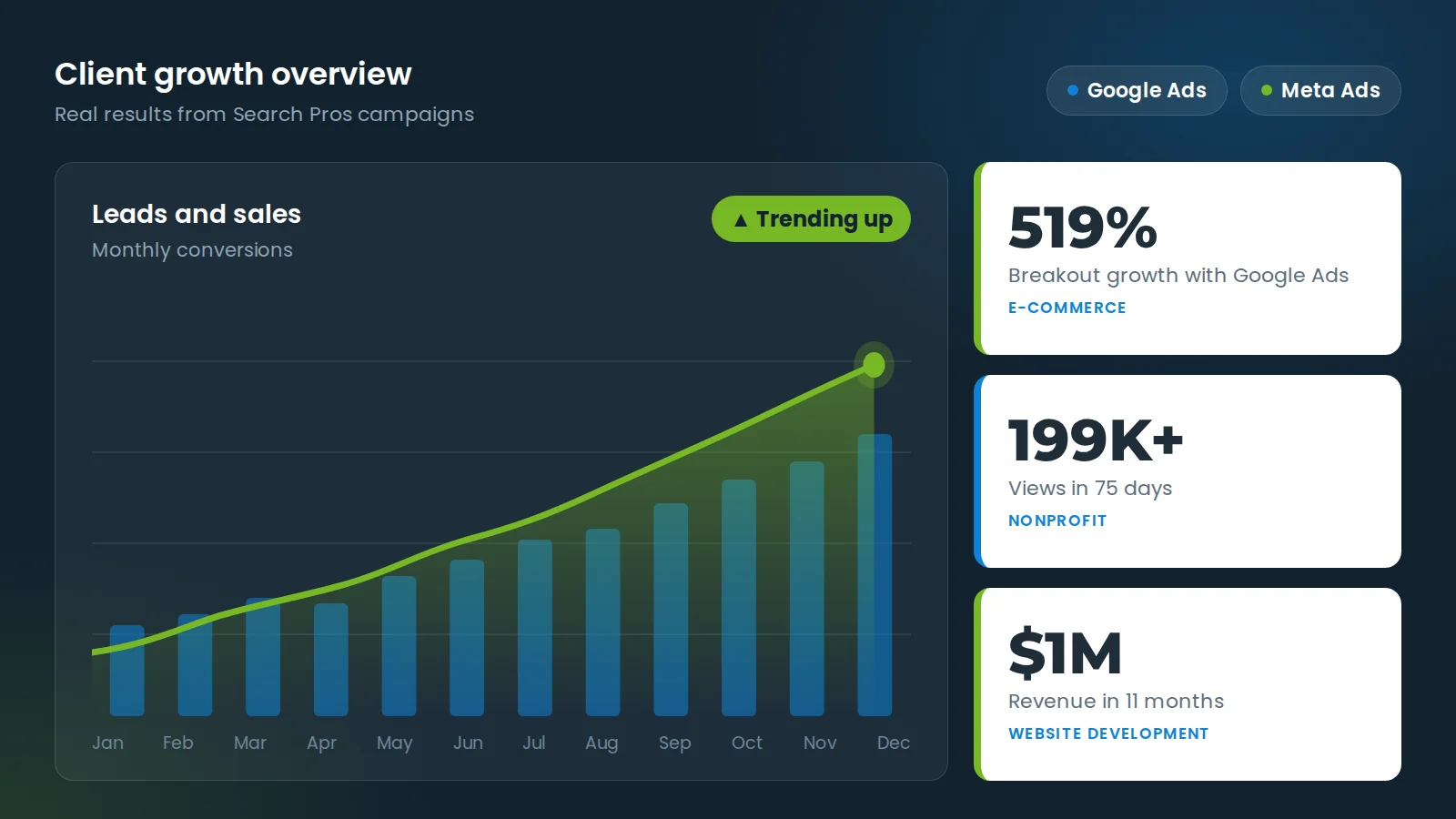Click the $1M headline number
This screenshot has height=819, width=1456.
coord(1065,653)
